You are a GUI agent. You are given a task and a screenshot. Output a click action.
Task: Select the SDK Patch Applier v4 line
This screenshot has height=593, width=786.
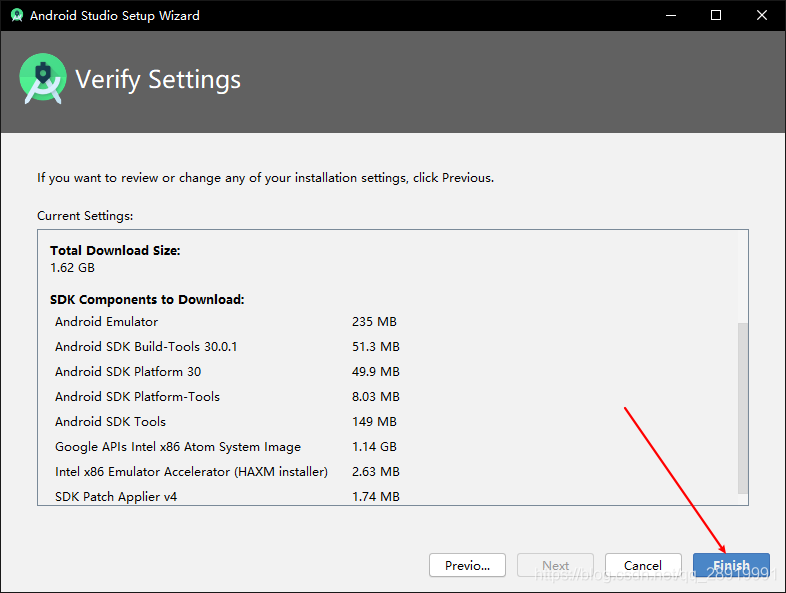pos(116,497)
